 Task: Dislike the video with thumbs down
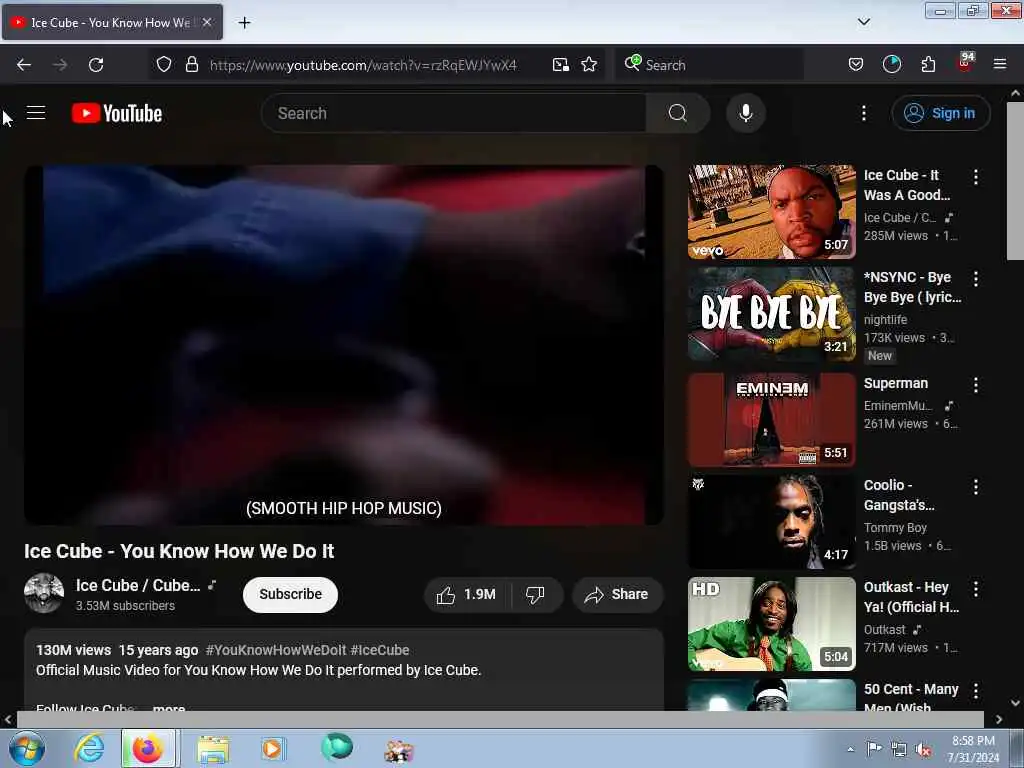point(535,594)
